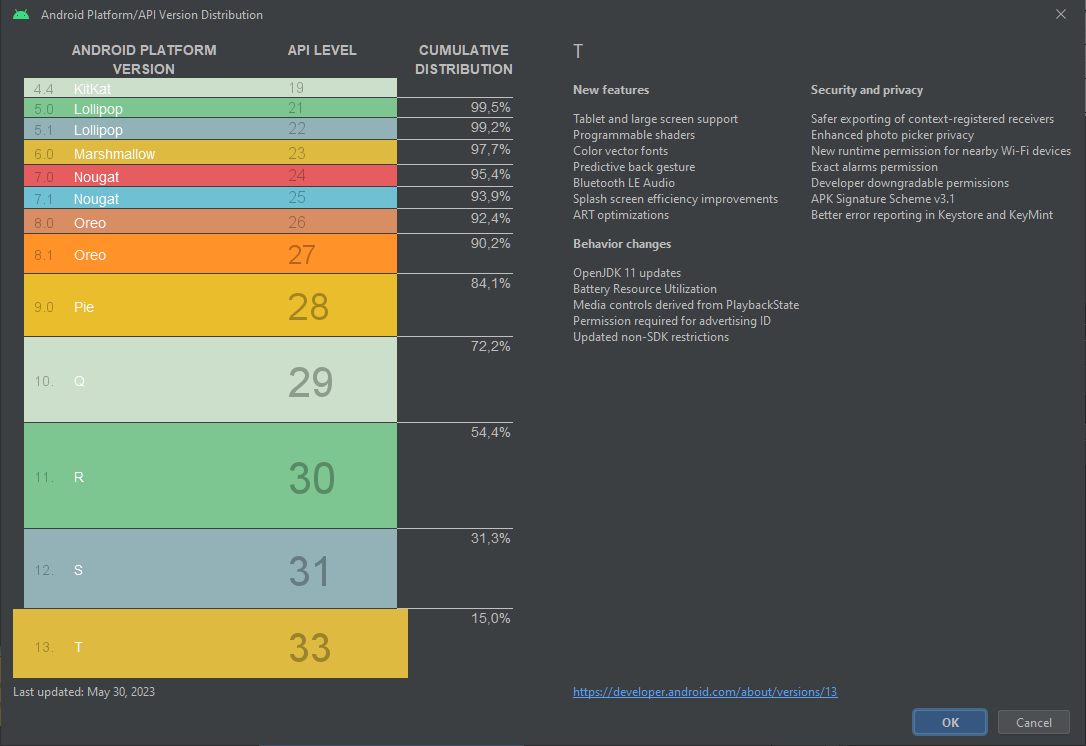Click the Android 12 S API 31 block
The width and height of the screenshot is (1086, 746).
click(210, 569)
